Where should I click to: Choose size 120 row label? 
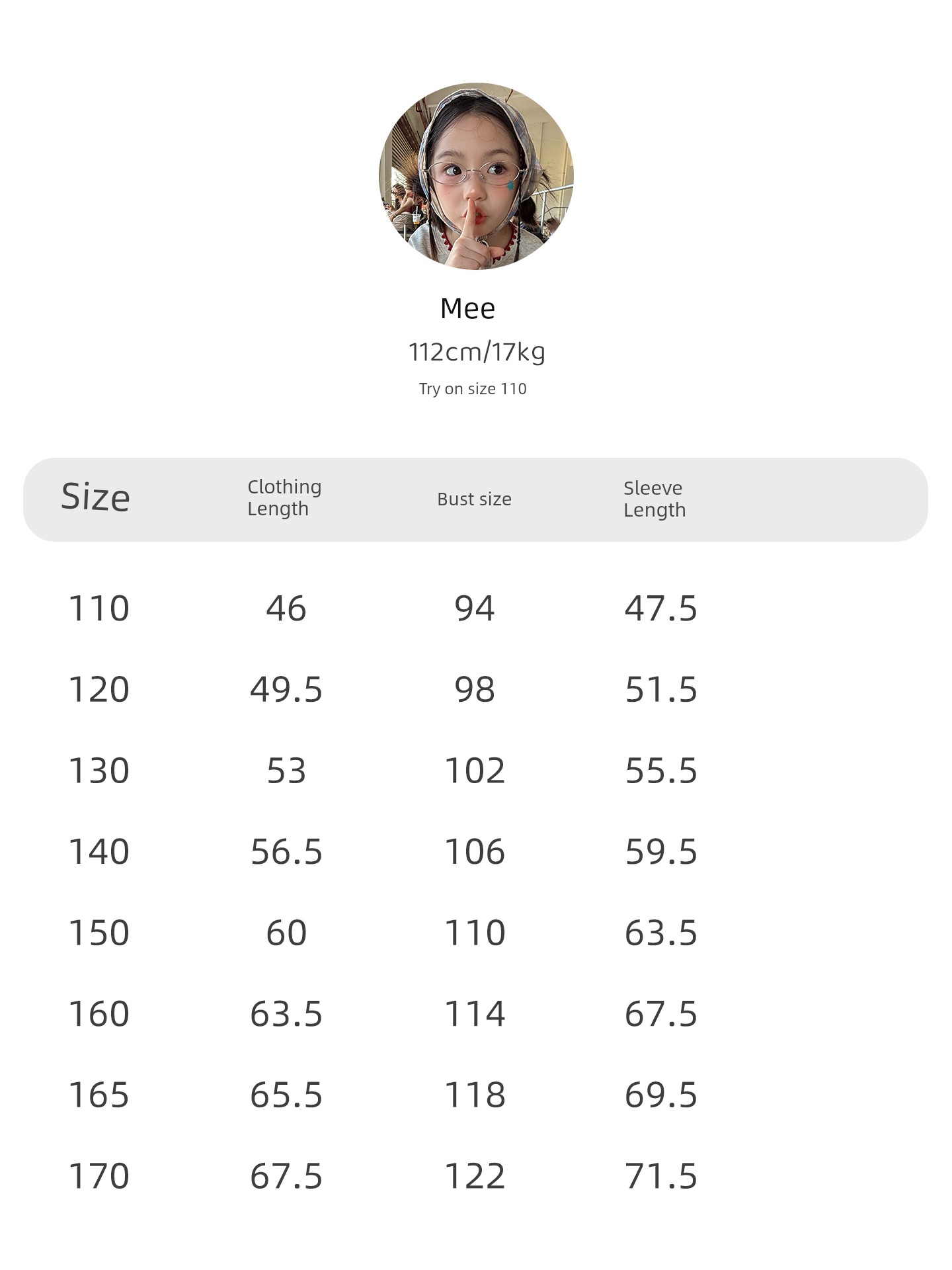[99, 690]
